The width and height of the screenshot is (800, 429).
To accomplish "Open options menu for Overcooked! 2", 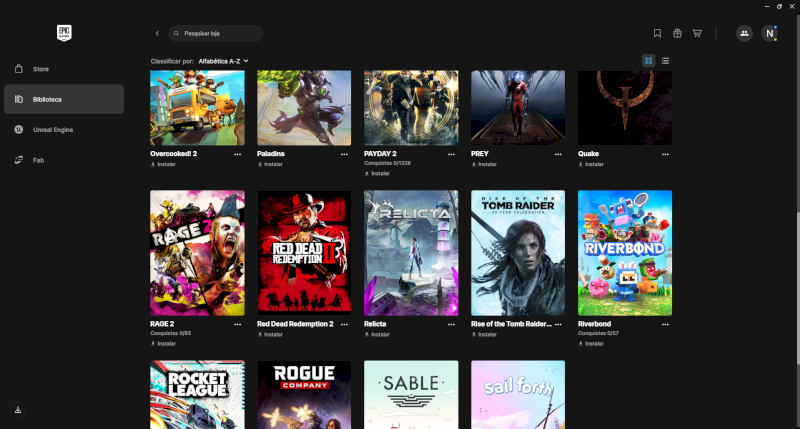I will point(238,154).
